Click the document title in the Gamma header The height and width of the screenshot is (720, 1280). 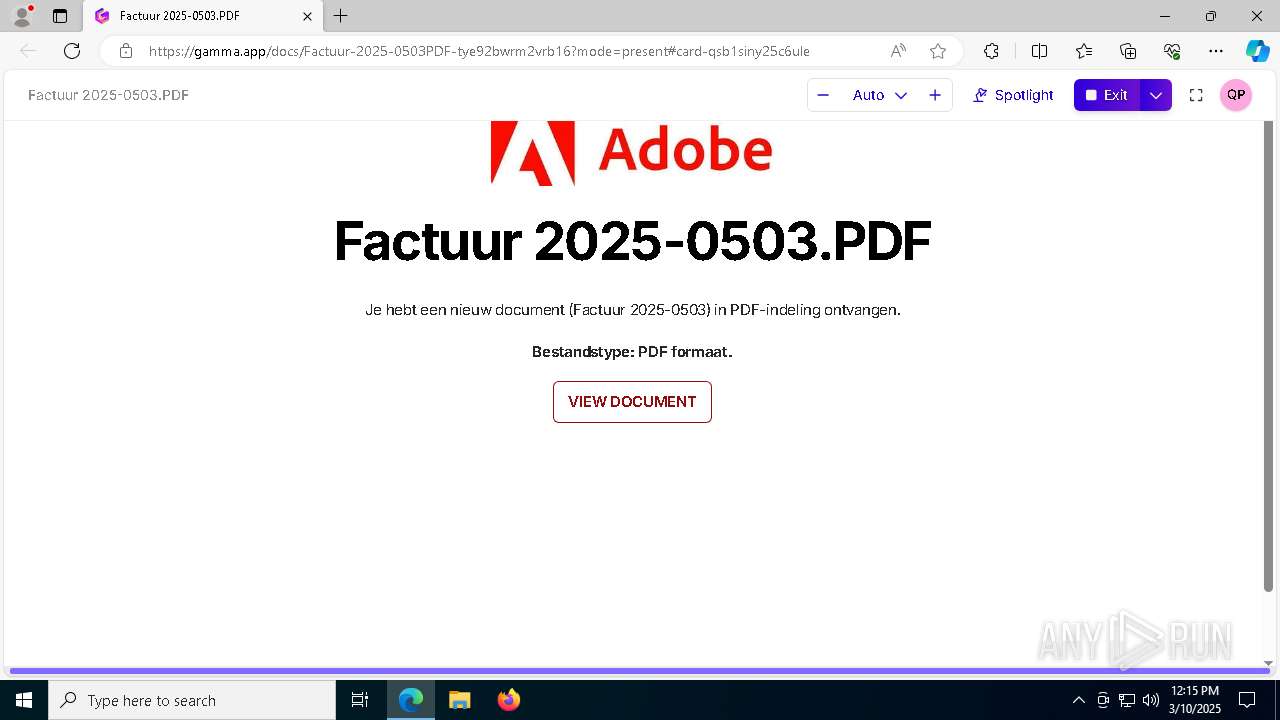pyautogui.click(x=108, y=95)
